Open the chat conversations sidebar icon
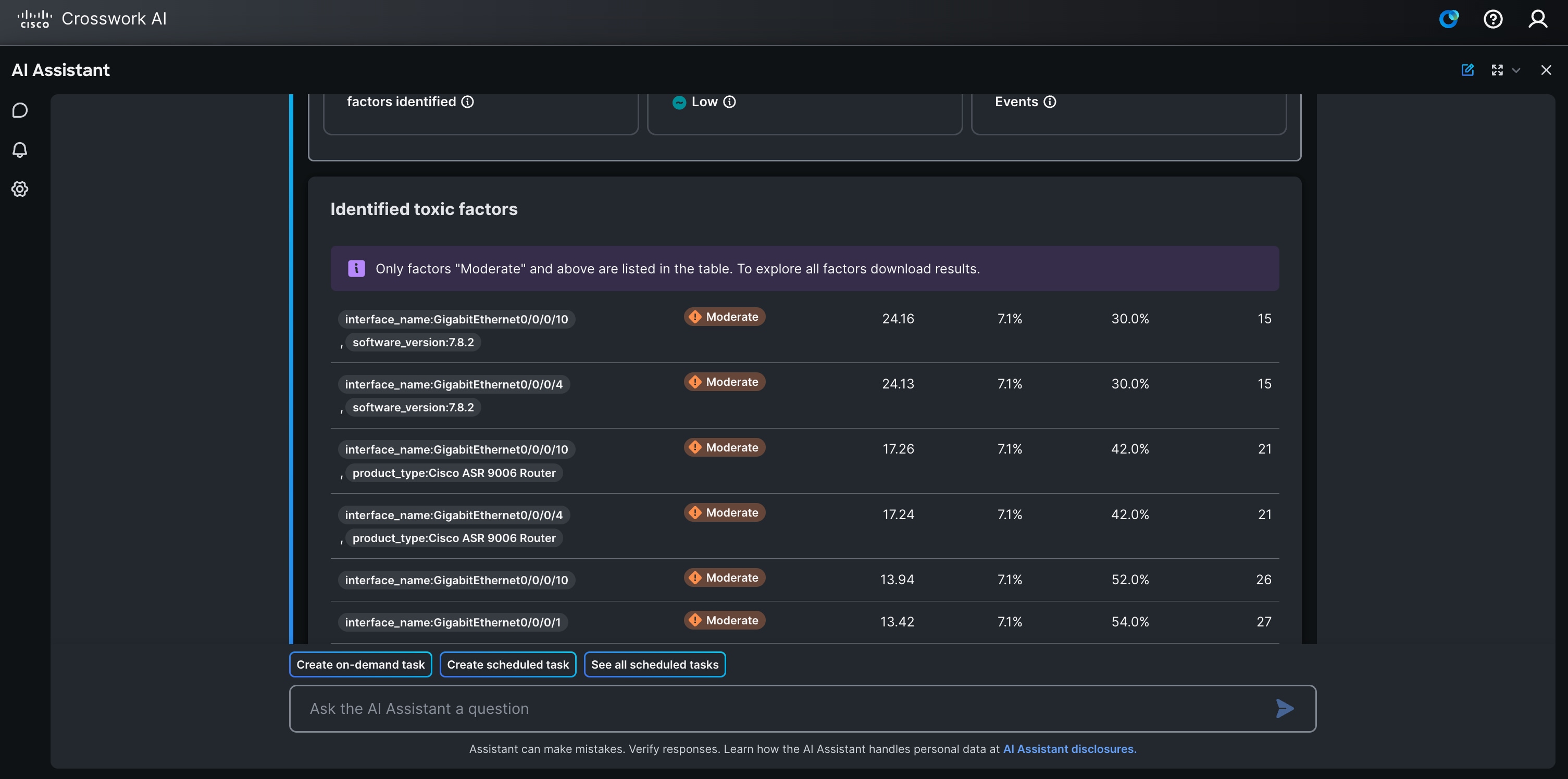Viewport: 1568px width, 779px height. click(x=20, y=110)
